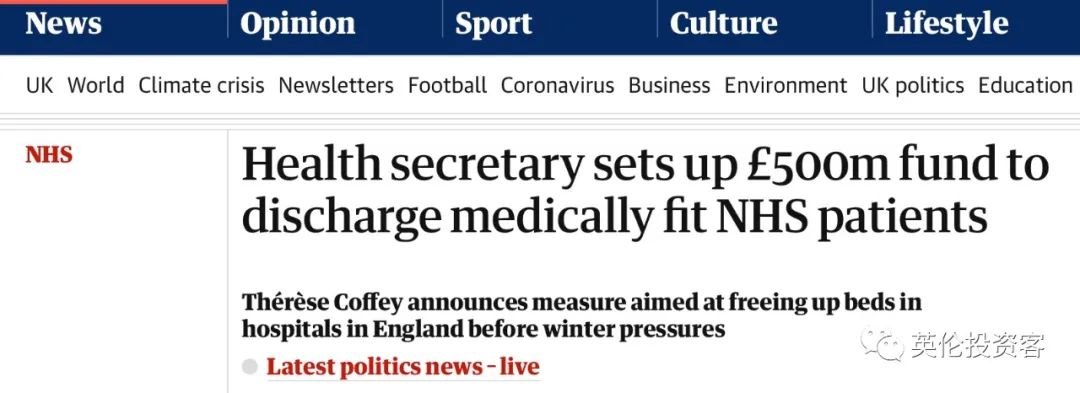The height and width of the screenshot is (393, 1080).
Task: Open the News section tab
Action: [63, 23]
